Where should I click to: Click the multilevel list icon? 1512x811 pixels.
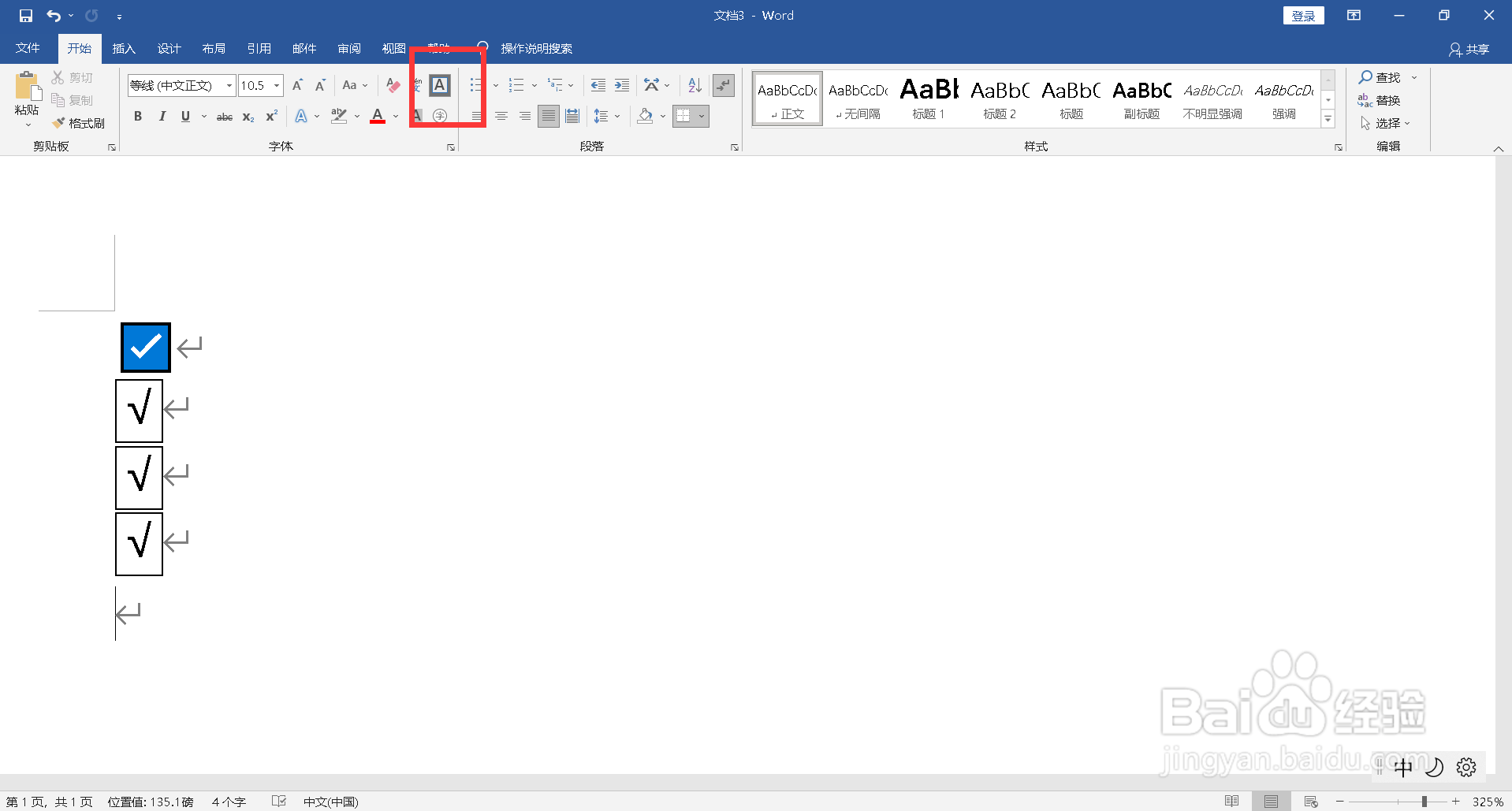556,85
